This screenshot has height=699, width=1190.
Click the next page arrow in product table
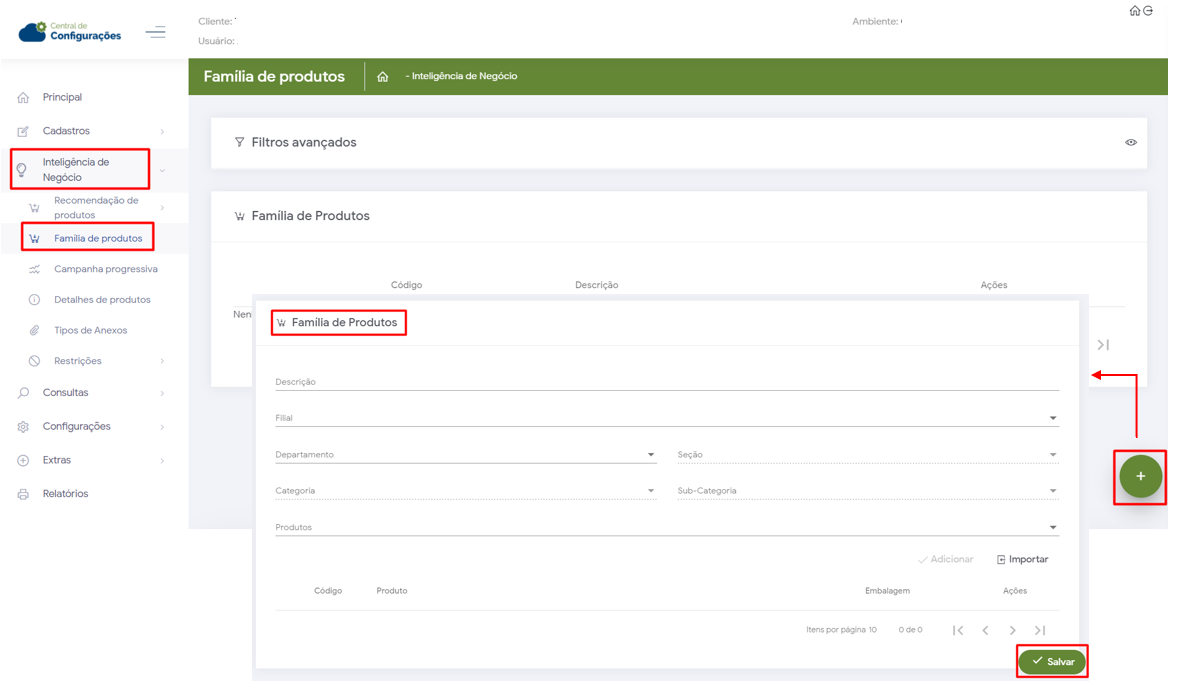[1012, 630]
